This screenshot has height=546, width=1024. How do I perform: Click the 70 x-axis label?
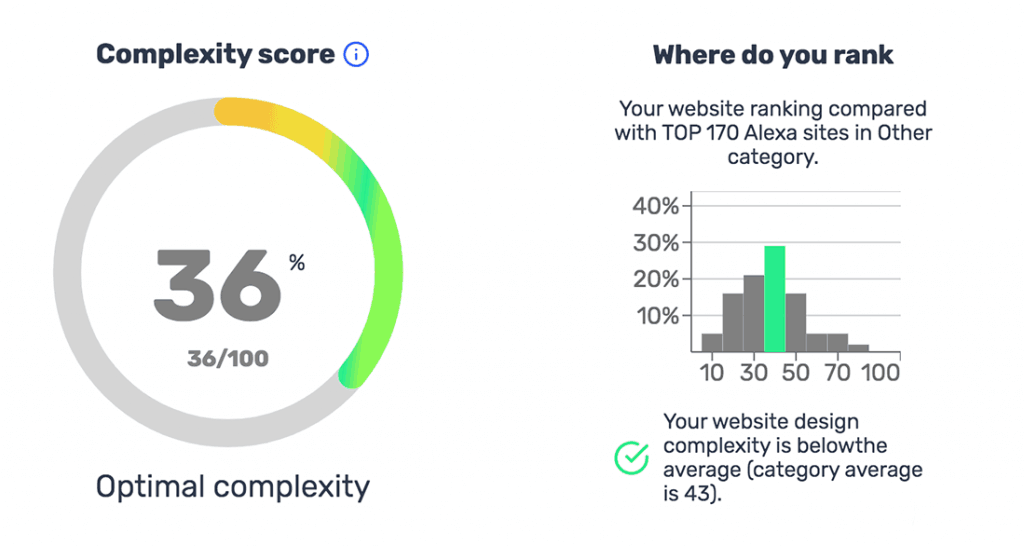tap(837, 373)
